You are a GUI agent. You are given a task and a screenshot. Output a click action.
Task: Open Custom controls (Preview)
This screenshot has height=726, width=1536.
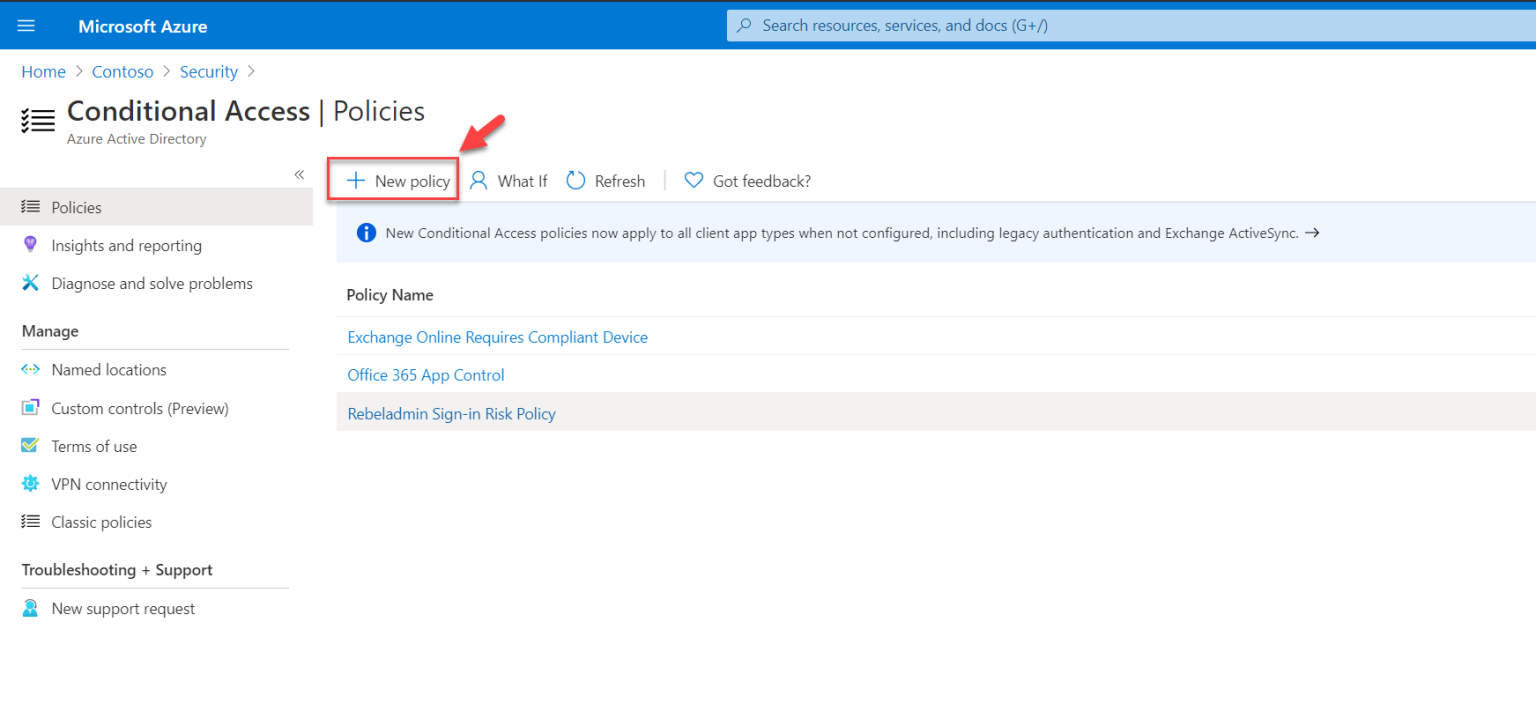point(138,408)
